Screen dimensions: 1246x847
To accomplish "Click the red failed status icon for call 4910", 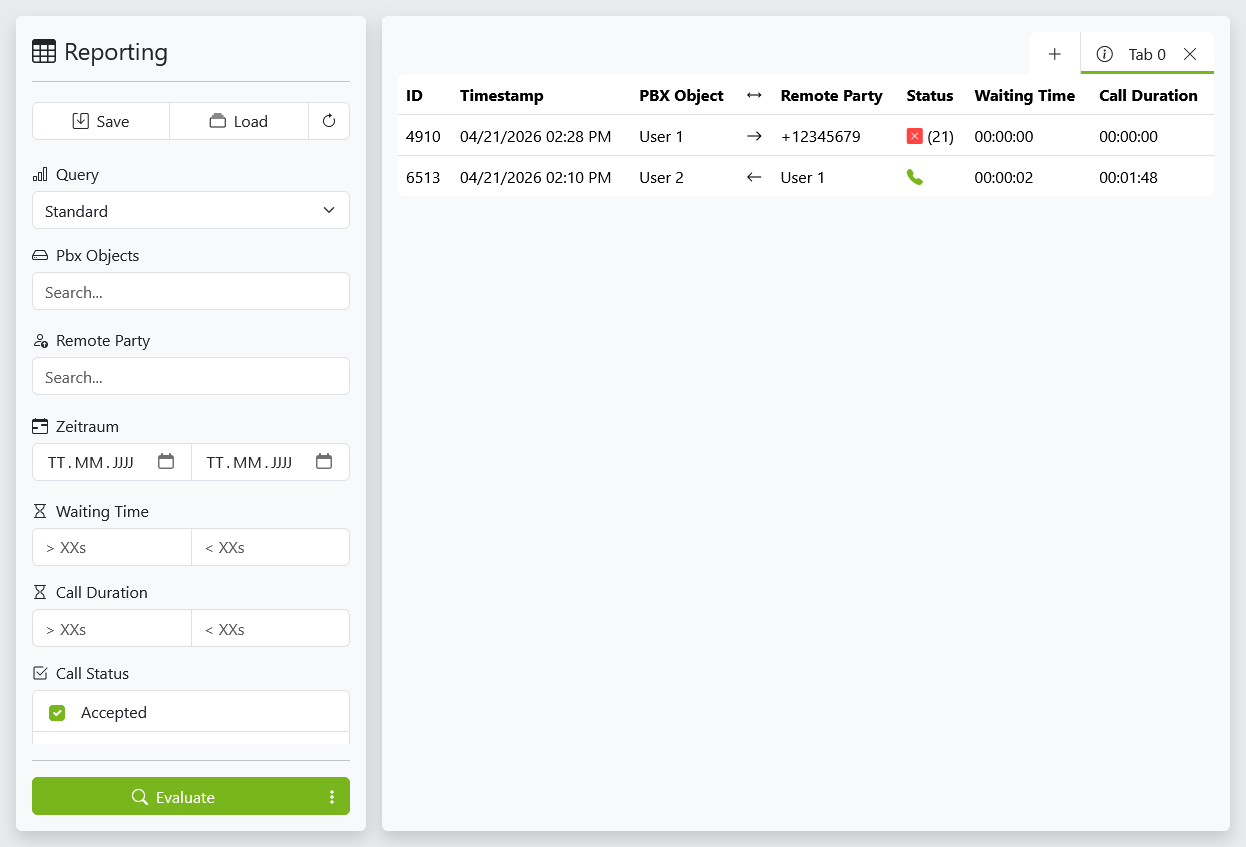I will pyautogui.click(x=914, y=136).
